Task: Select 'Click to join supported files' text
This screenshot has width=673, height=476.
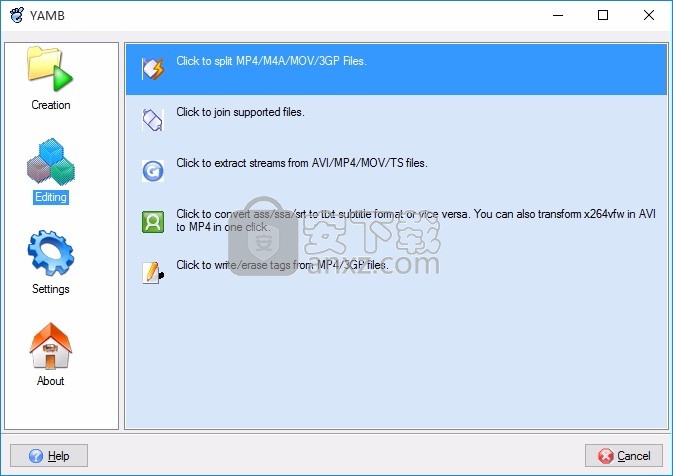Action: (240, 112)
